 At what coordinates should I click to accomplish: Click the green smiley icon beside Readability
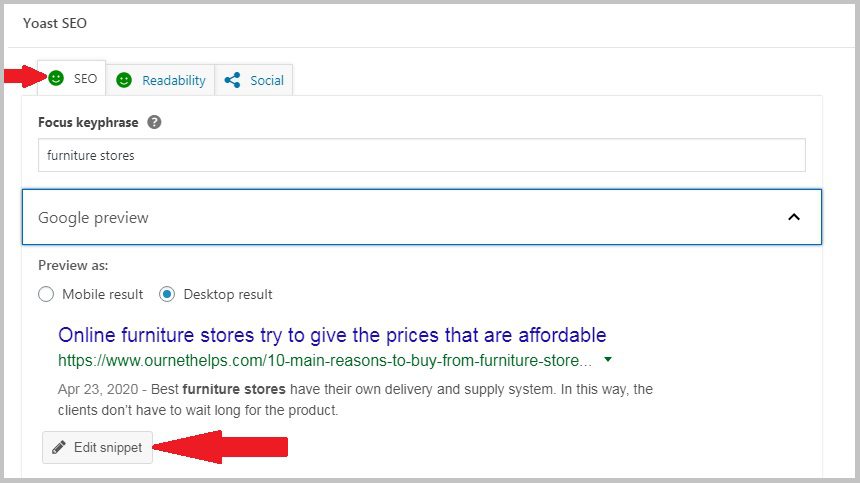click(124, 81)
